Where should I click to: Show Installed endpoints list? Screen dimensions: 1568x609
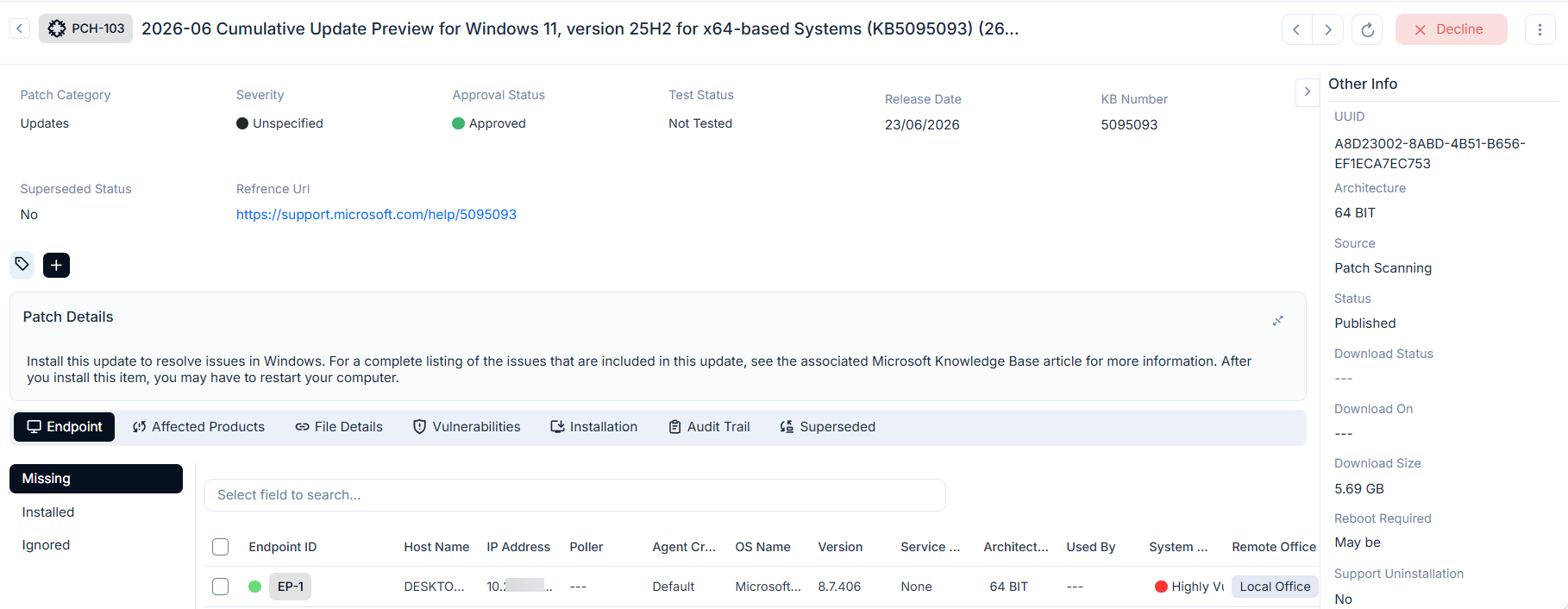[48, 512]
